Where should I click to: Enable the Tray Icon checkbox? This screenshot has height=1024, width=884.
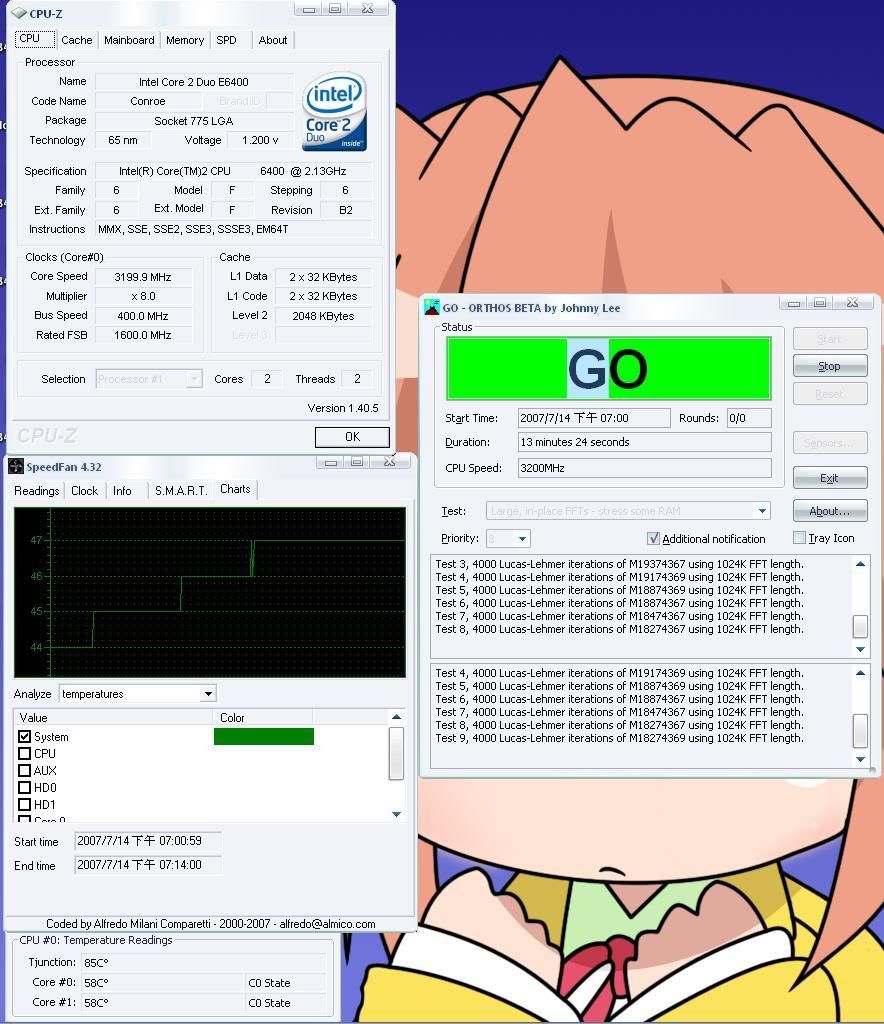(799, 537)
